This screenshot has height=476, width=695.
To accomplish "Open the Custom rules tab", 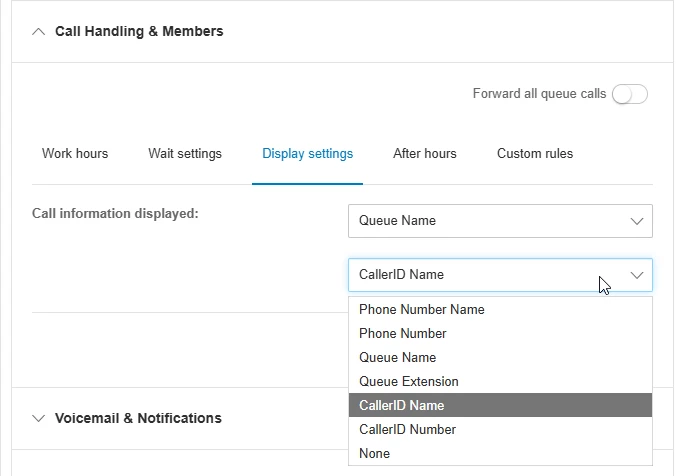I will click(x=534, y=154).
